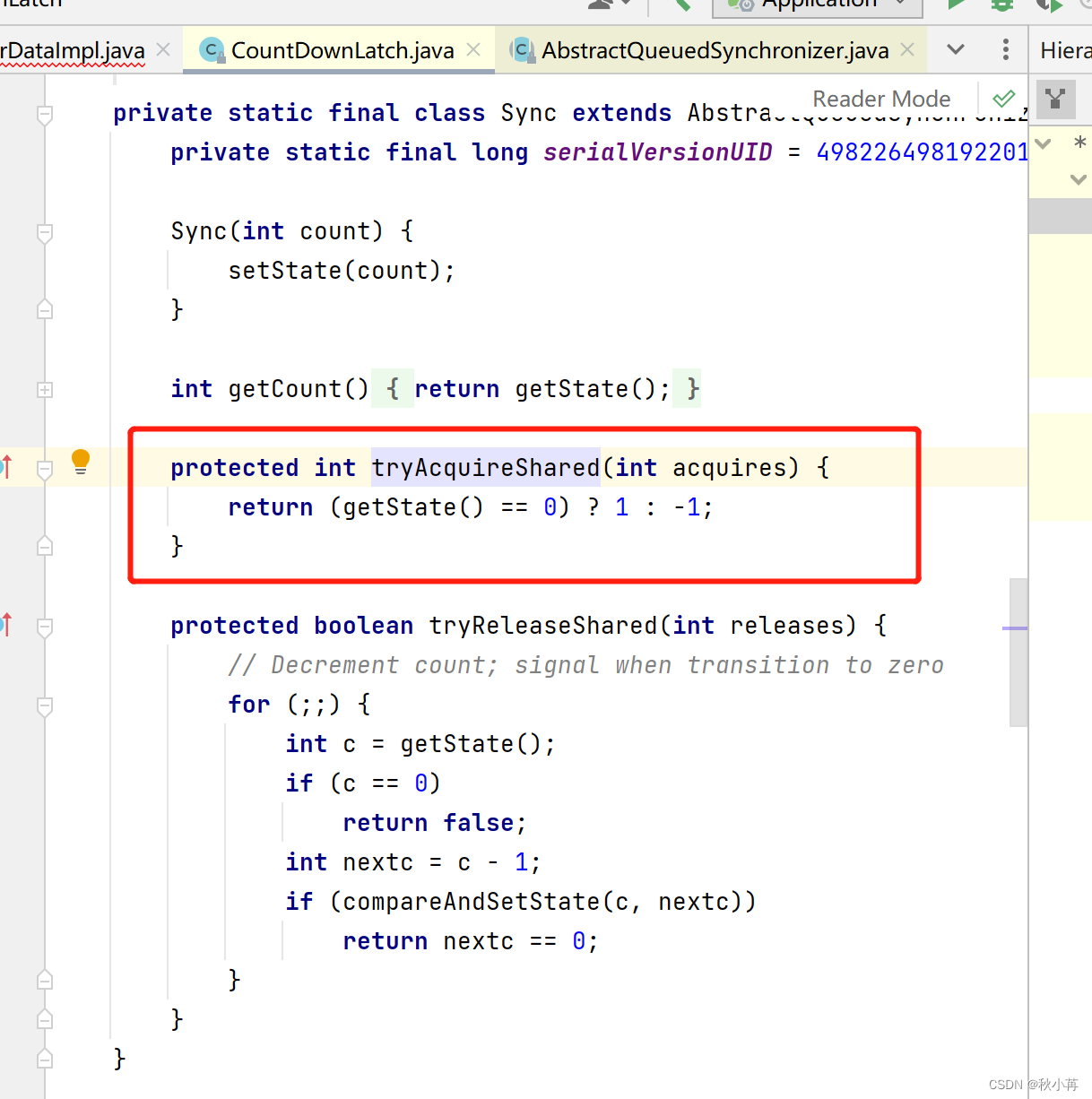Viewport: 1092px width, 1099px height.
Task: Expand the folded getCount method
Action: pyautogui.click(x=45, y=389)
